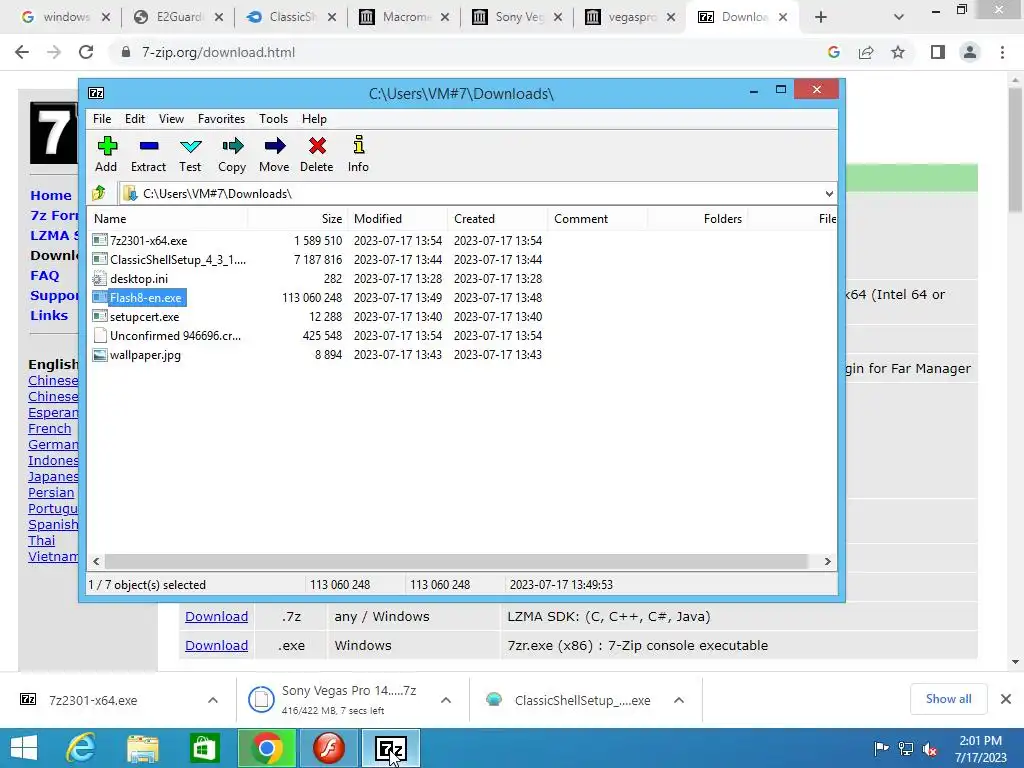Sort files by Name column header
This screenshot has height=768, width=1024.
[168, 219]
